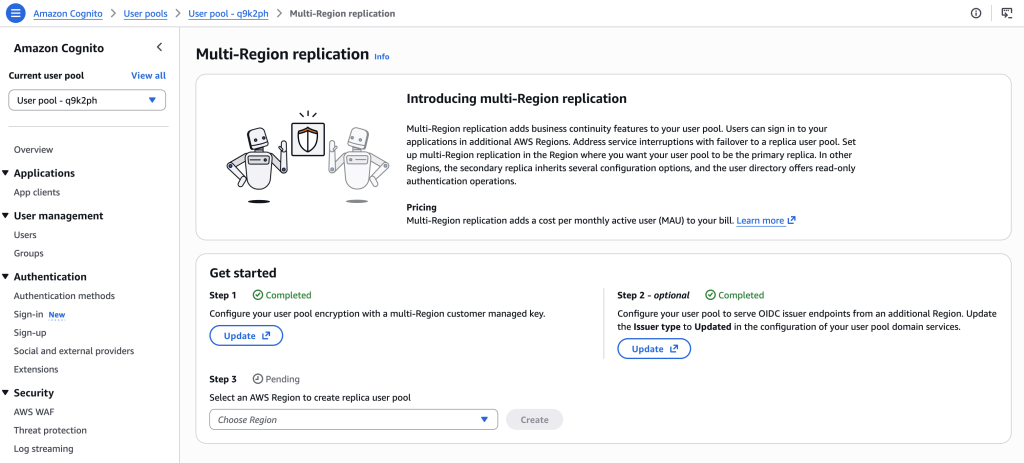Collapse the User management section
The width and height of the screenshot is (1024, 463).
pos(6,216)
